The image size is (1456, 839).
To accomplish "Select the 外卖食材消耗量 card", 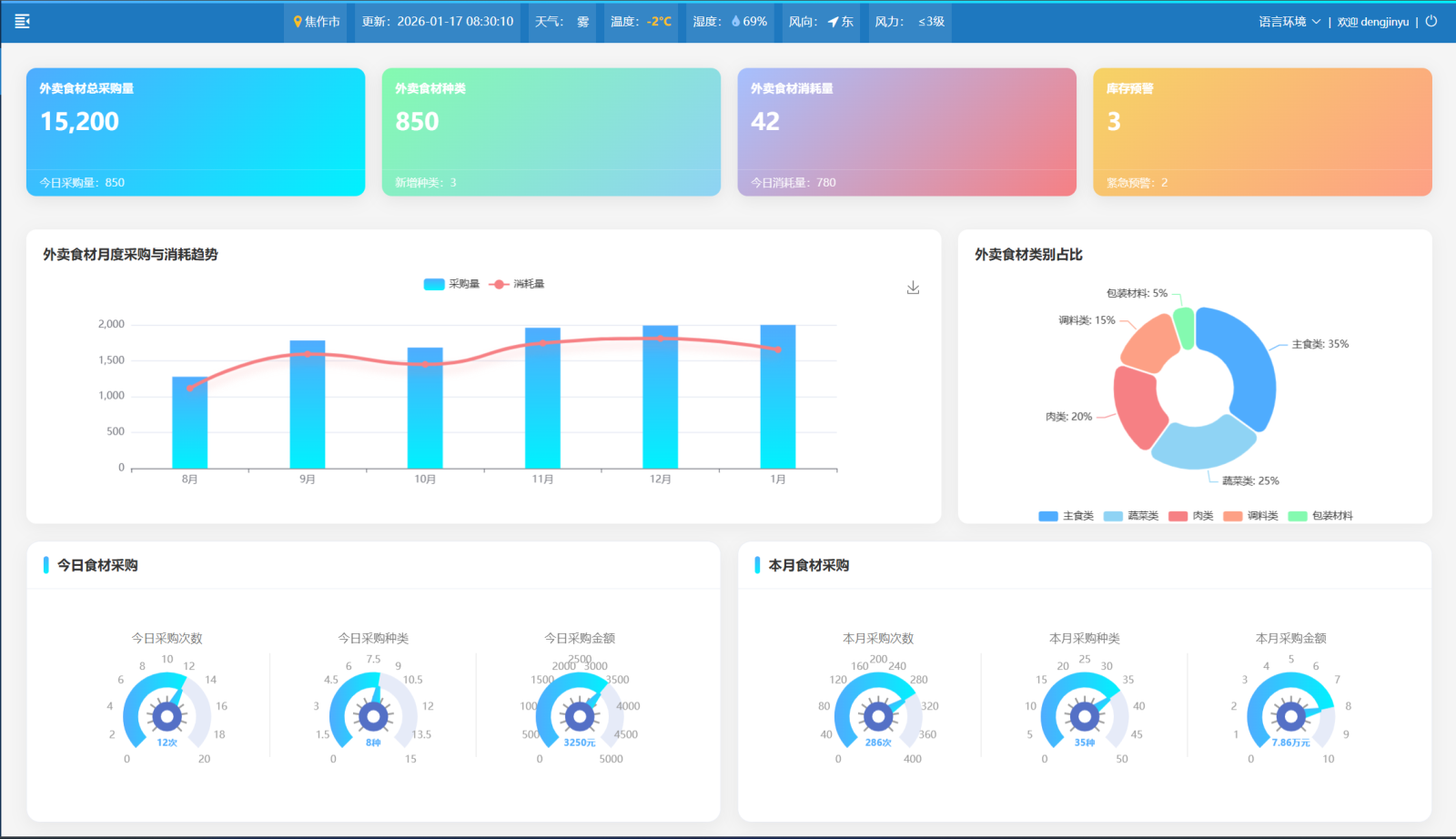I will coord(906,131).
